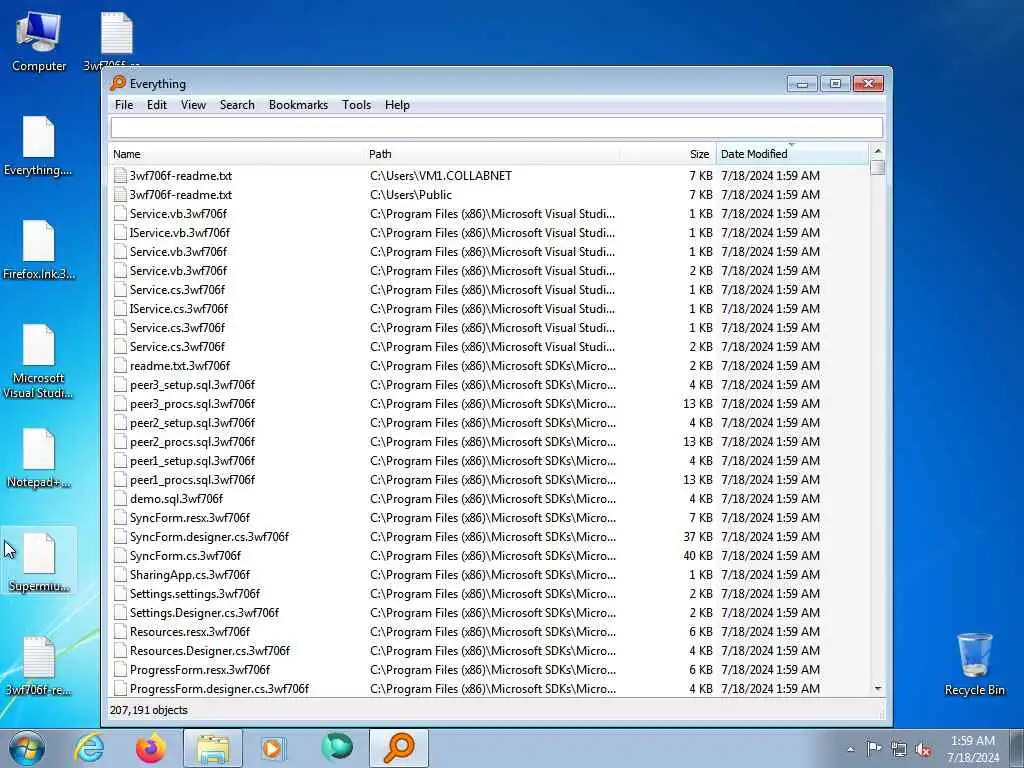The height and width of the screenshot is (768, 1024).
Task: Select 3wf706f-readme.txt in C:\Users\Public
Action: (489, 195)
